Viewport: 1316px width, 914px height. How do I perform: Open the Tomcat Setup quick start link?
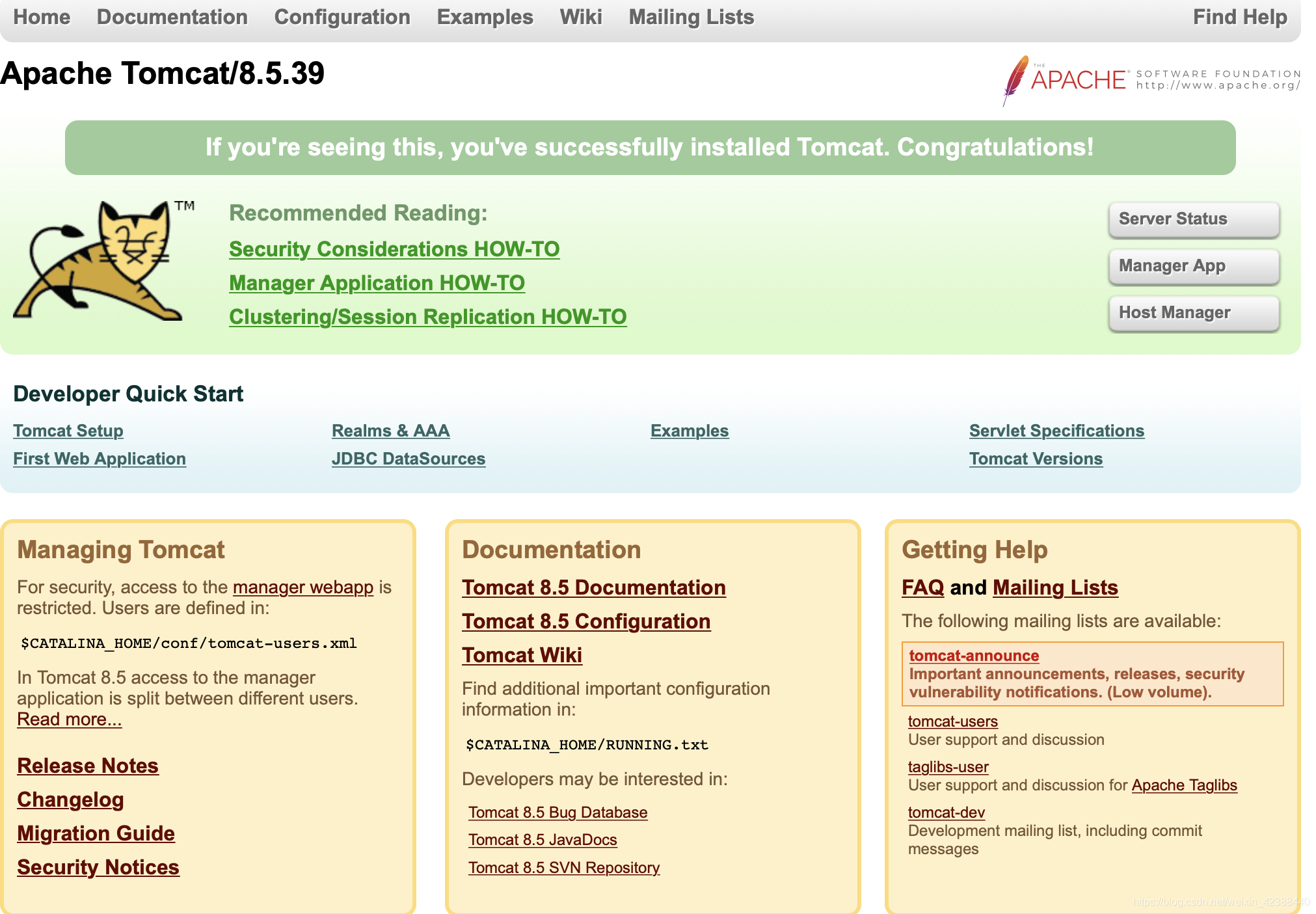pyautogui.click(x=68, y=430)
